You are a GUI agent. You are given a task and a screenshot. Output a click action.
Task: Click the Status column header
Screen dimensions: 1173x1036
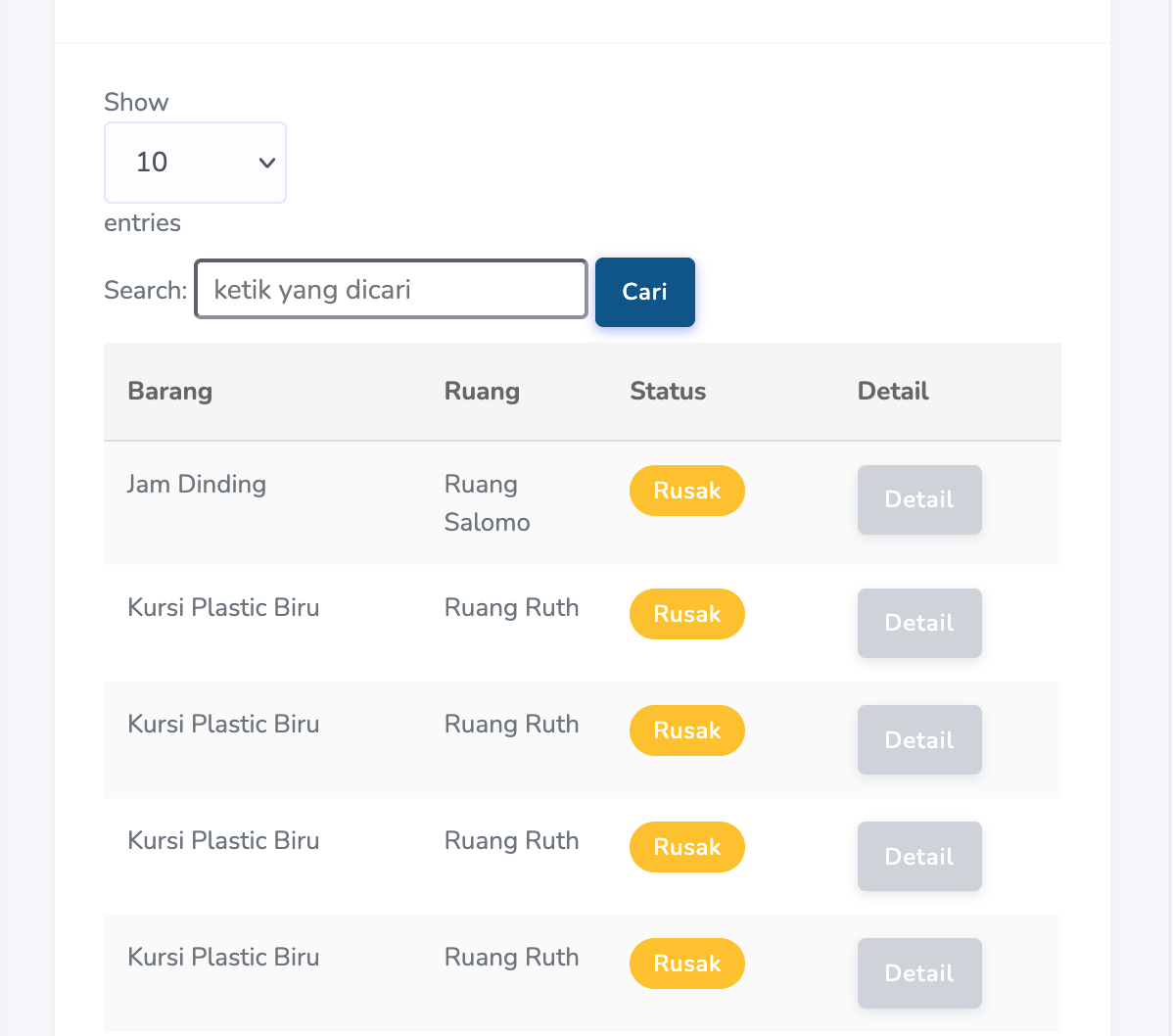(x=668, y=392)
